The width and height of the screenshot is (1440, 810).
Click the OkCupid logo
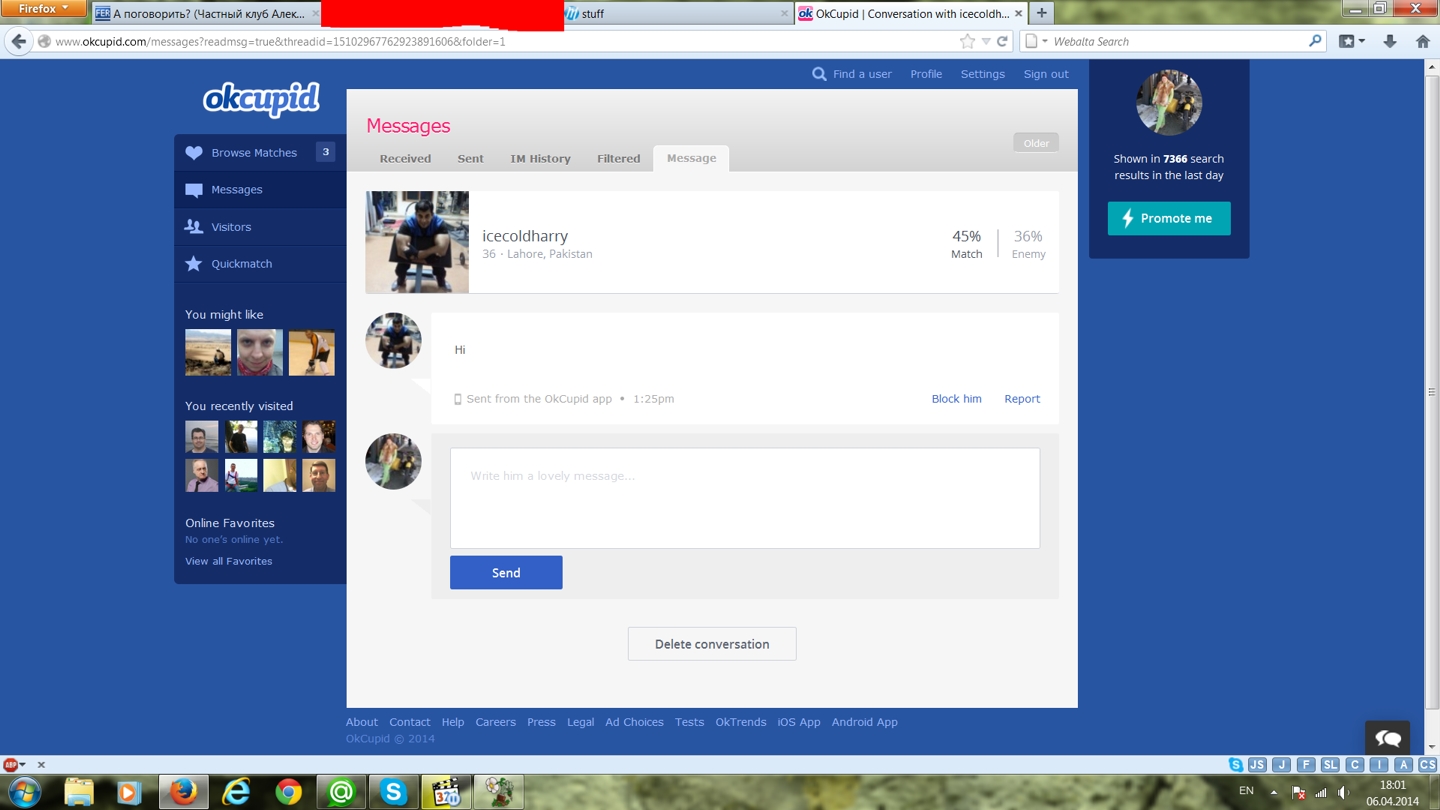point(261,99)
